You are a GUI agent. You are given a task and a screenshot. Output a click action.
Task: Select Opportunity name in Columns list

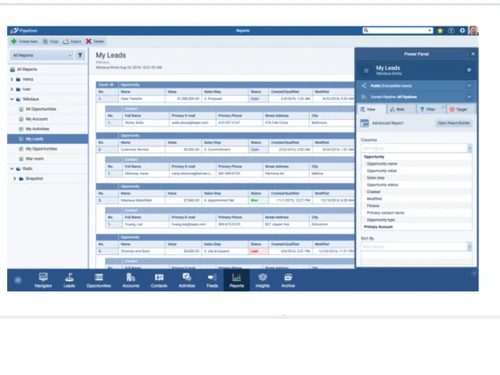click(x=382, y=164)
